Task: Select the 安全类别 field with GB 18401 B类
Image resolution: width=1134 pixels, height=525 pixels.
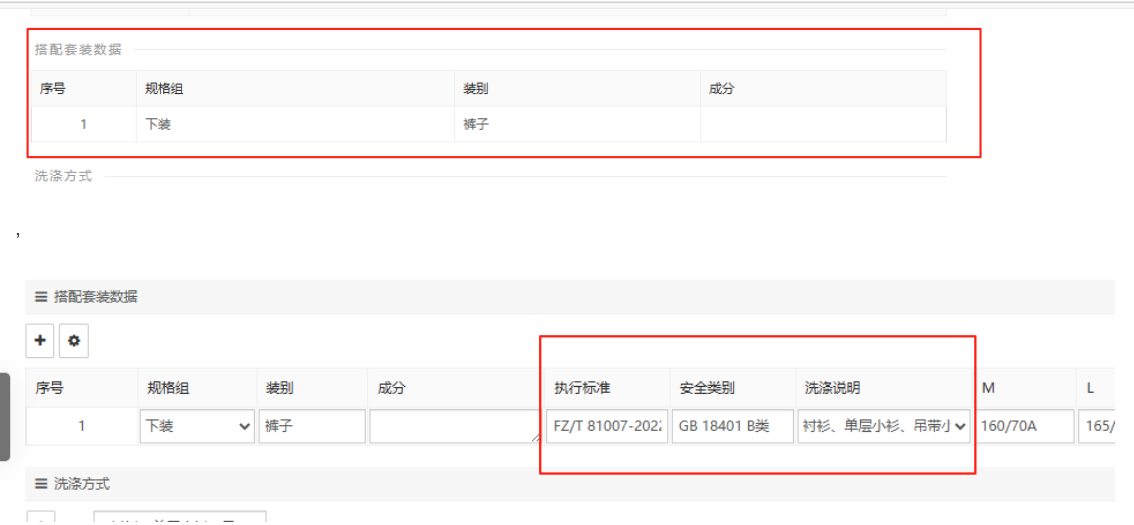Action: (x=733, y=426)
